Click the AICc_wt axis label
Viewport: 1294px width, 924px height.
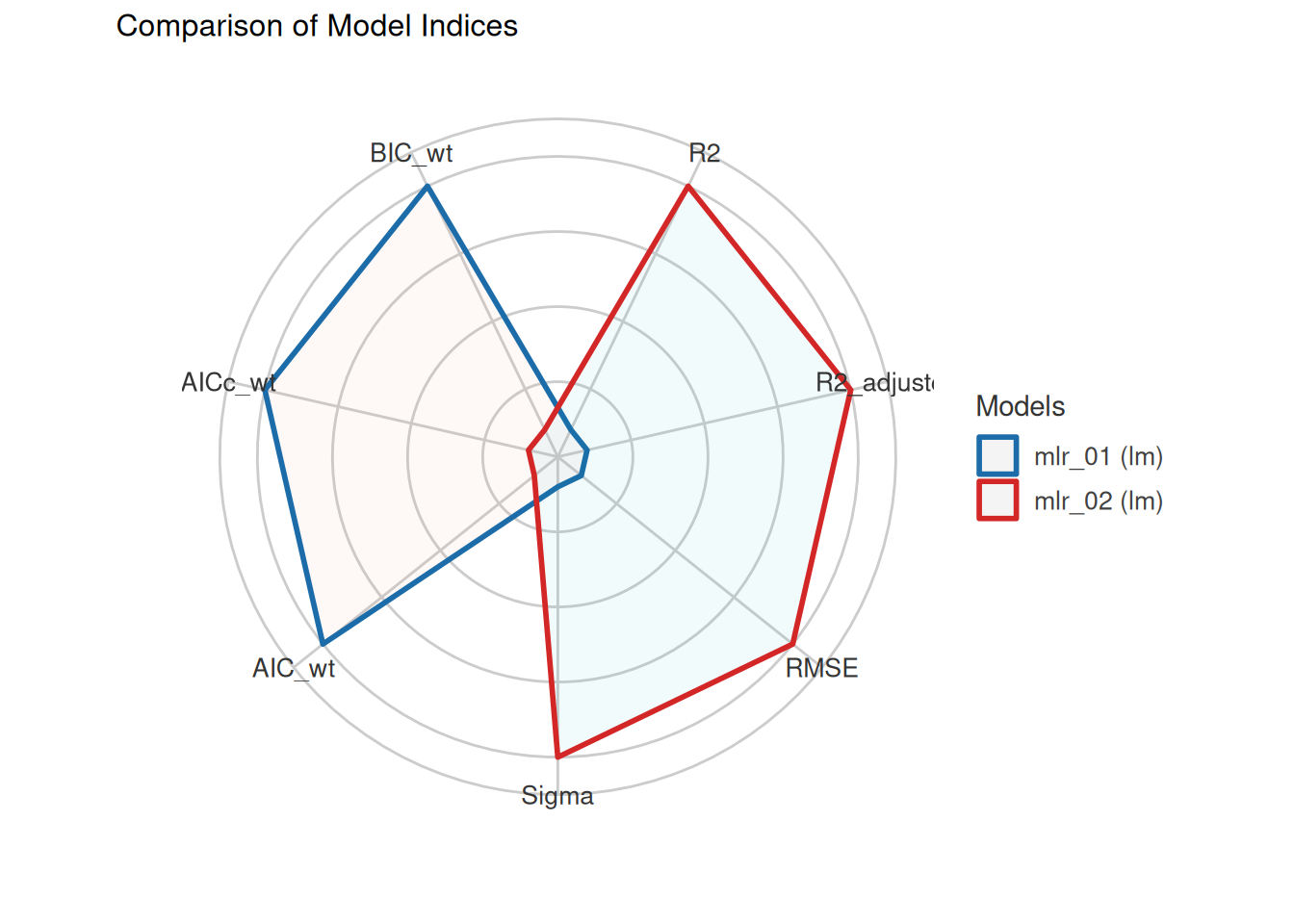229,382
